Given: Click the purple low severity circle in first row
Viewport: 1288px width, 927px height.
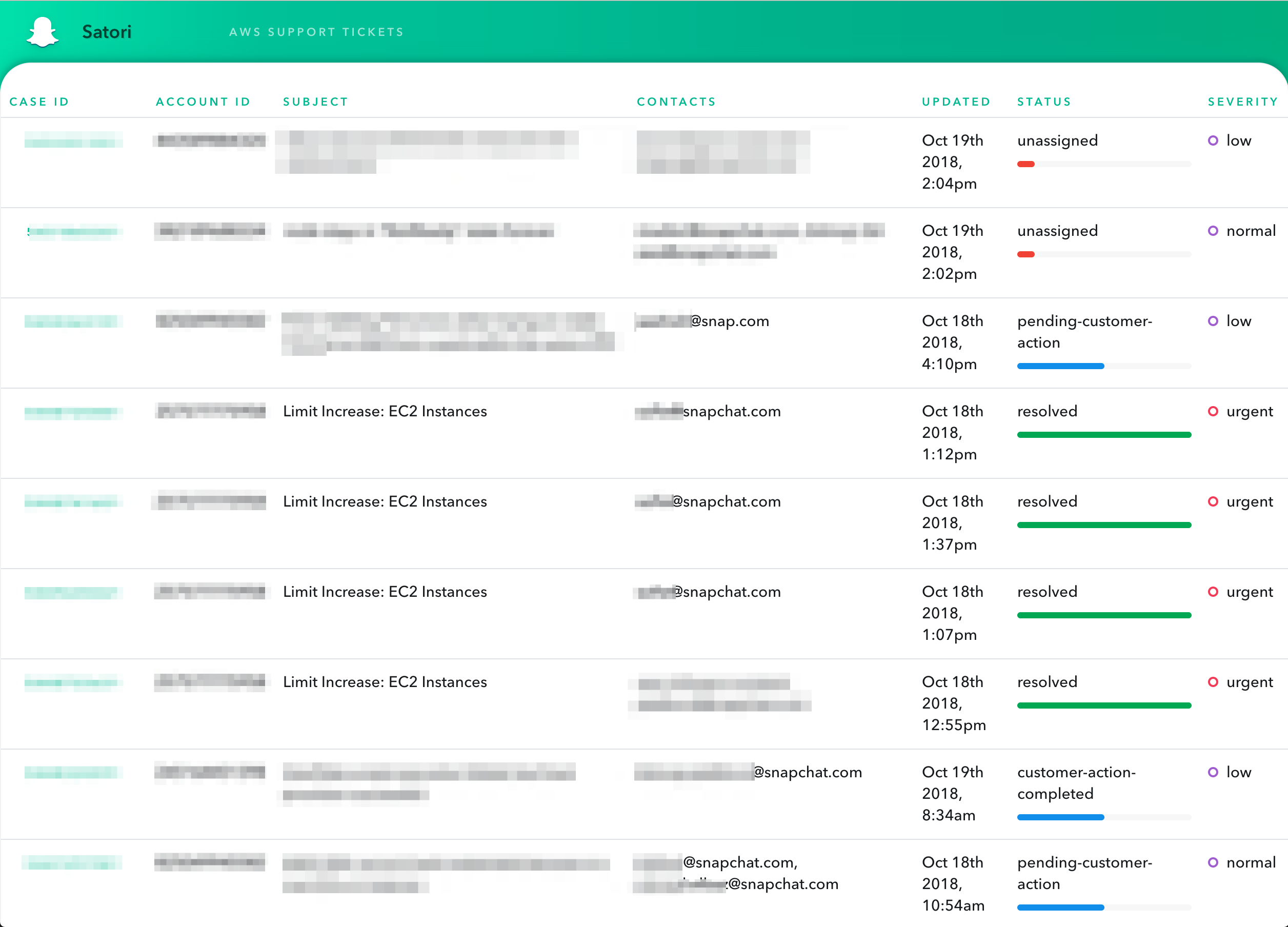Looking at the screenshot, I should [1213, 140].
